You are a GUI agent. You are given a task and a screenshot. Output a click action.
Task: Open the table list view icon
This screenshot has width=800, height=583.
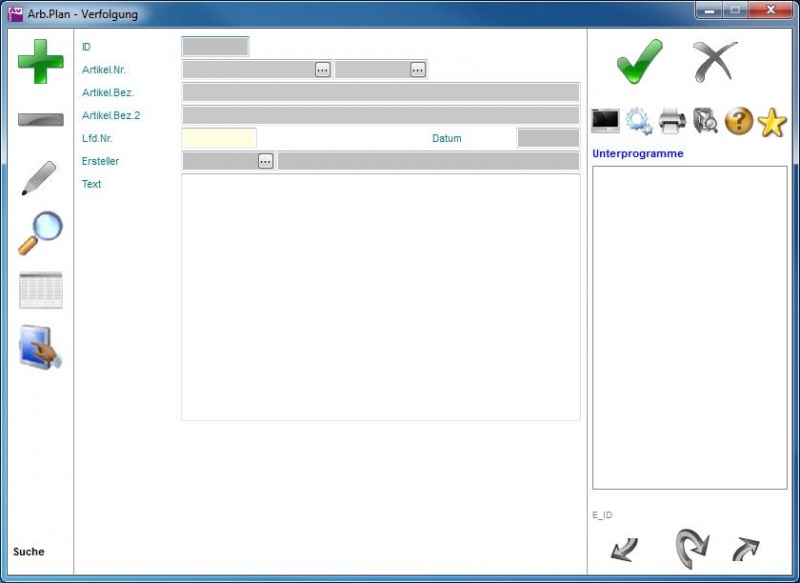pyautogui.click(x=40, y=290)
